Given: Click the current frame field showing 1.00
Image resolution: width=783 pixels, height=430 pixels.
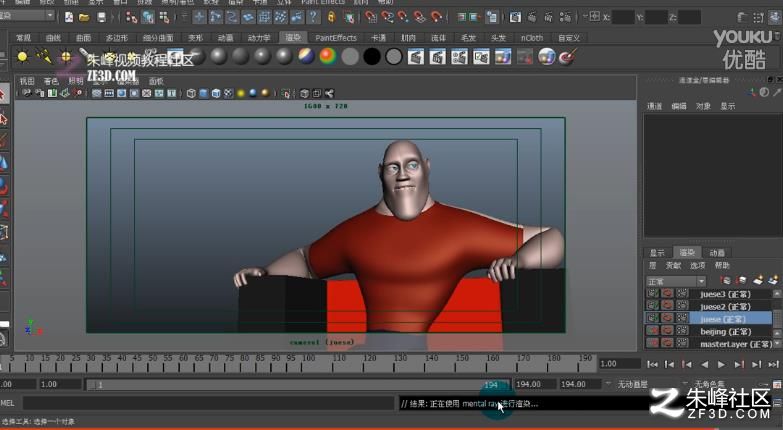Looking at the screenshot, I should click(619, 364).
